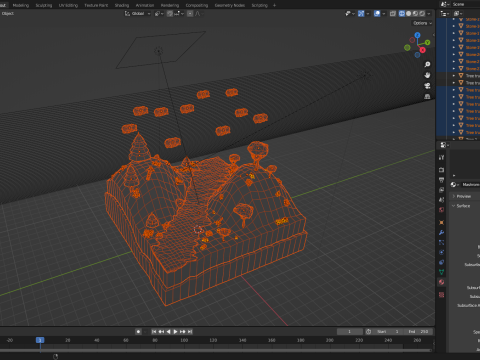The image size is (480, 360).
Task: Play the animation in reverse
Action: pyautogui.click(x=168, y=332)
